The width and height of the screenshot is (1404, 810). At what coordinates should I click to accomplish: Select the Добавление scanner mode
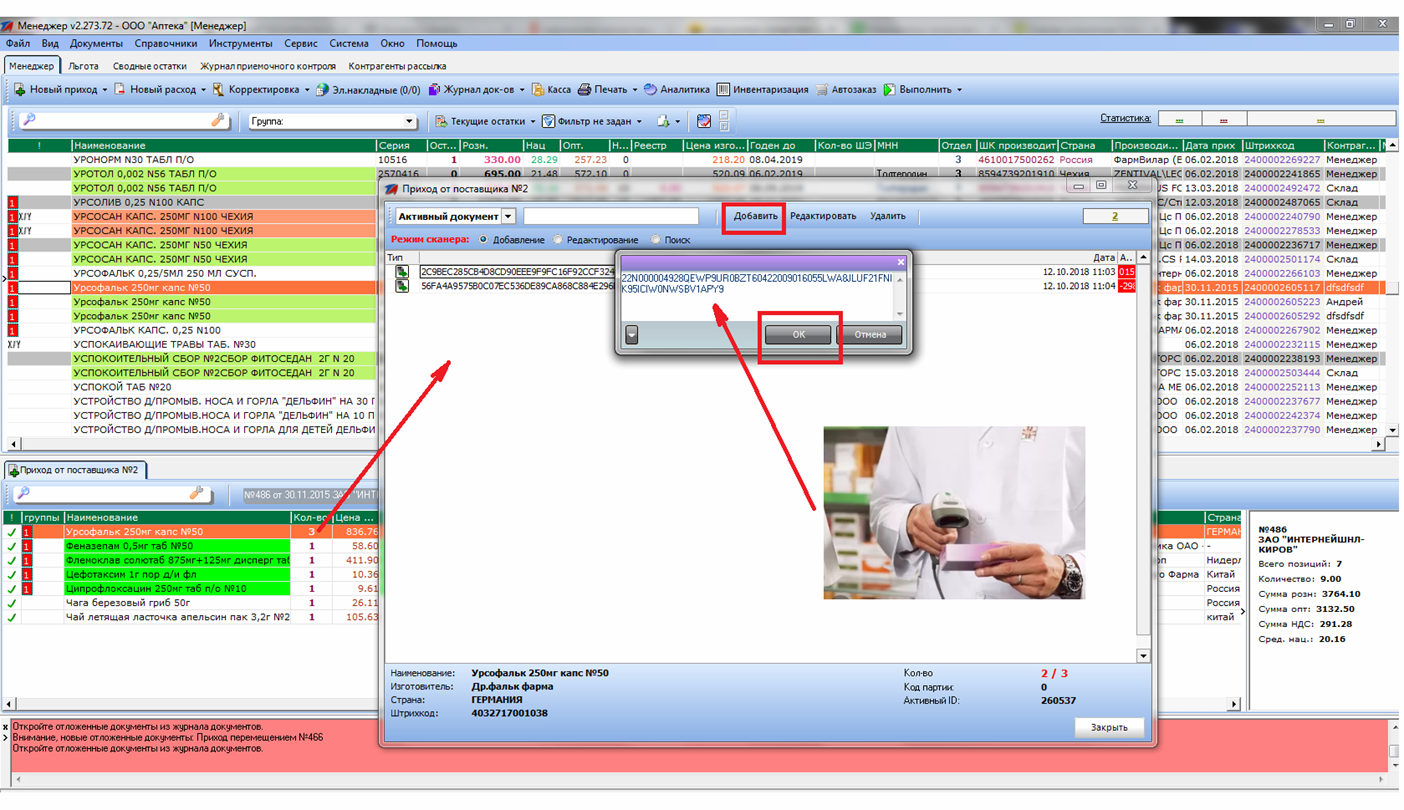(x=484, y=240)
